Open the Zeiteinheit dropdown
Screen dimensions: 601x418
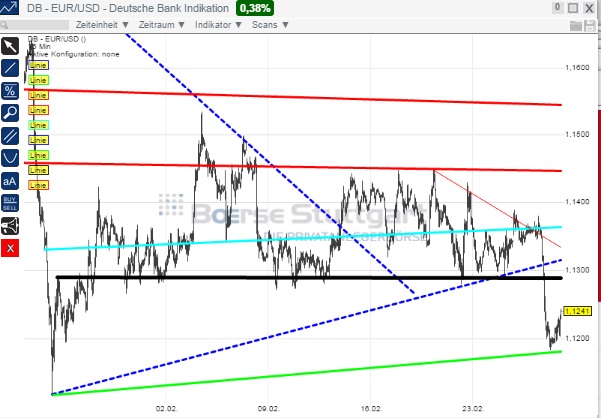click(x=102, y=25)
